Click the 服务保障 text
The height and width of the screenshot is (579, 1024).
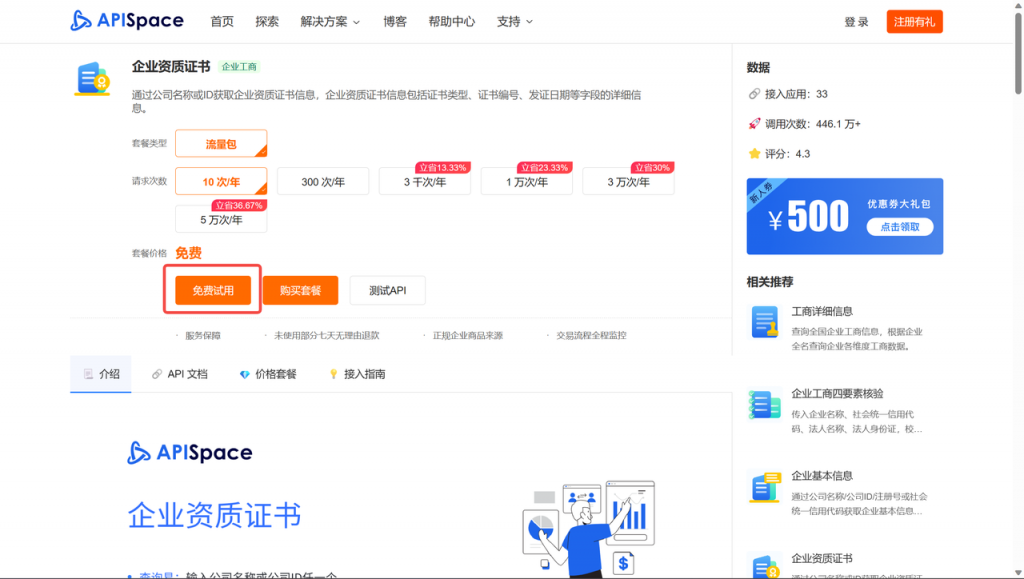pyautogui.click(x=203, y=336)
